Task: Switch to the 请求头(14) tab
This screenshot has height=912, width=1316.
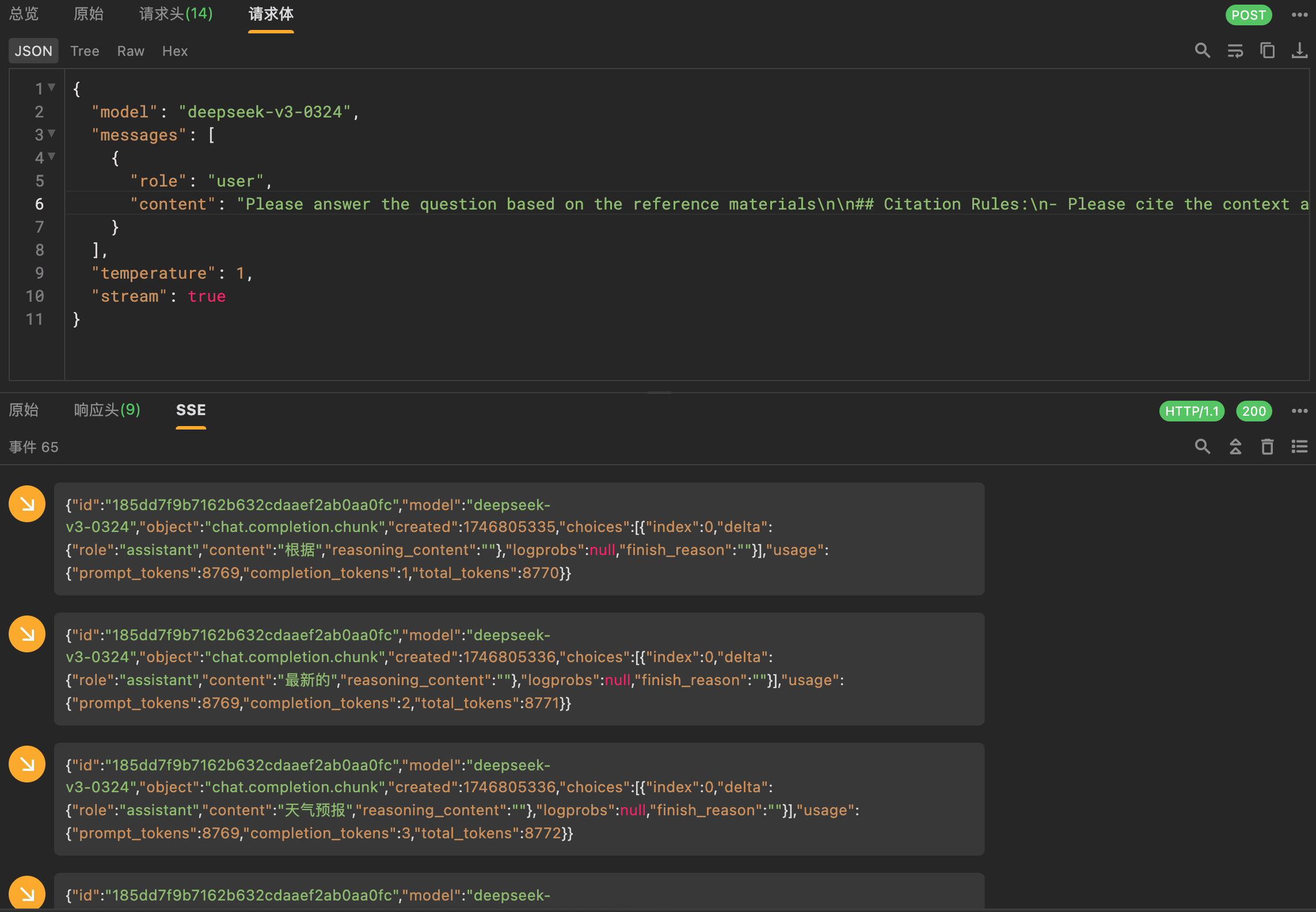Action: coord(176,14)
